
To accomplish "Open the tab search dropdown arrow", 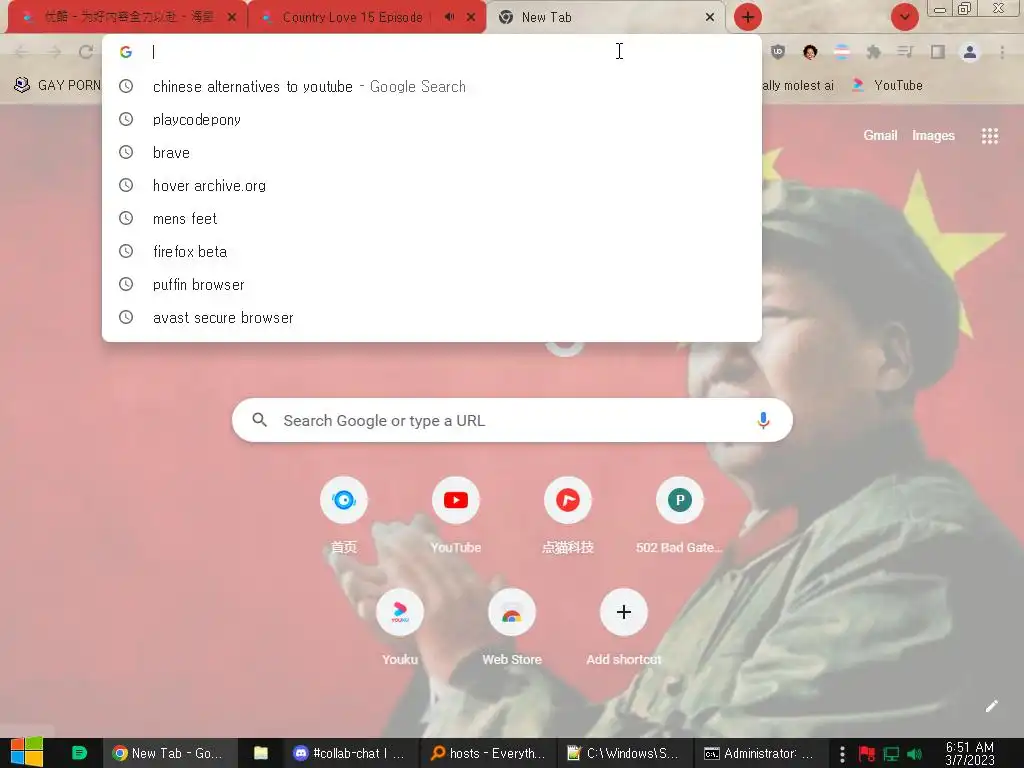I will pyautogui.click(x=904, y=17).
